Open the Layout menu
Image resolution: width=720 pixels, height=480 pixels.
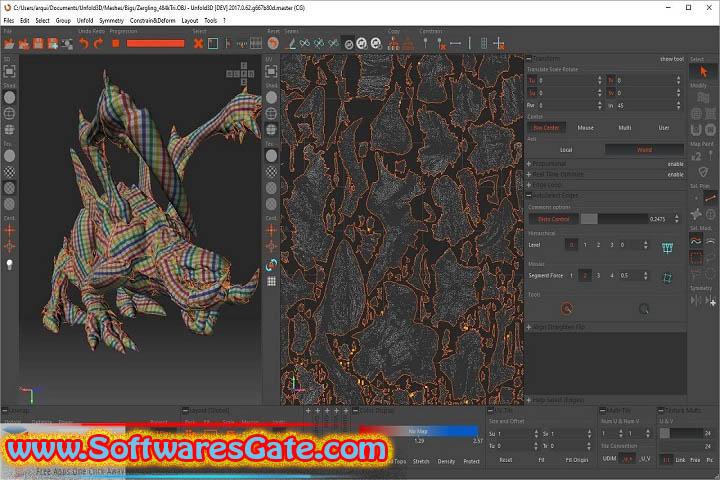[190, 21]
